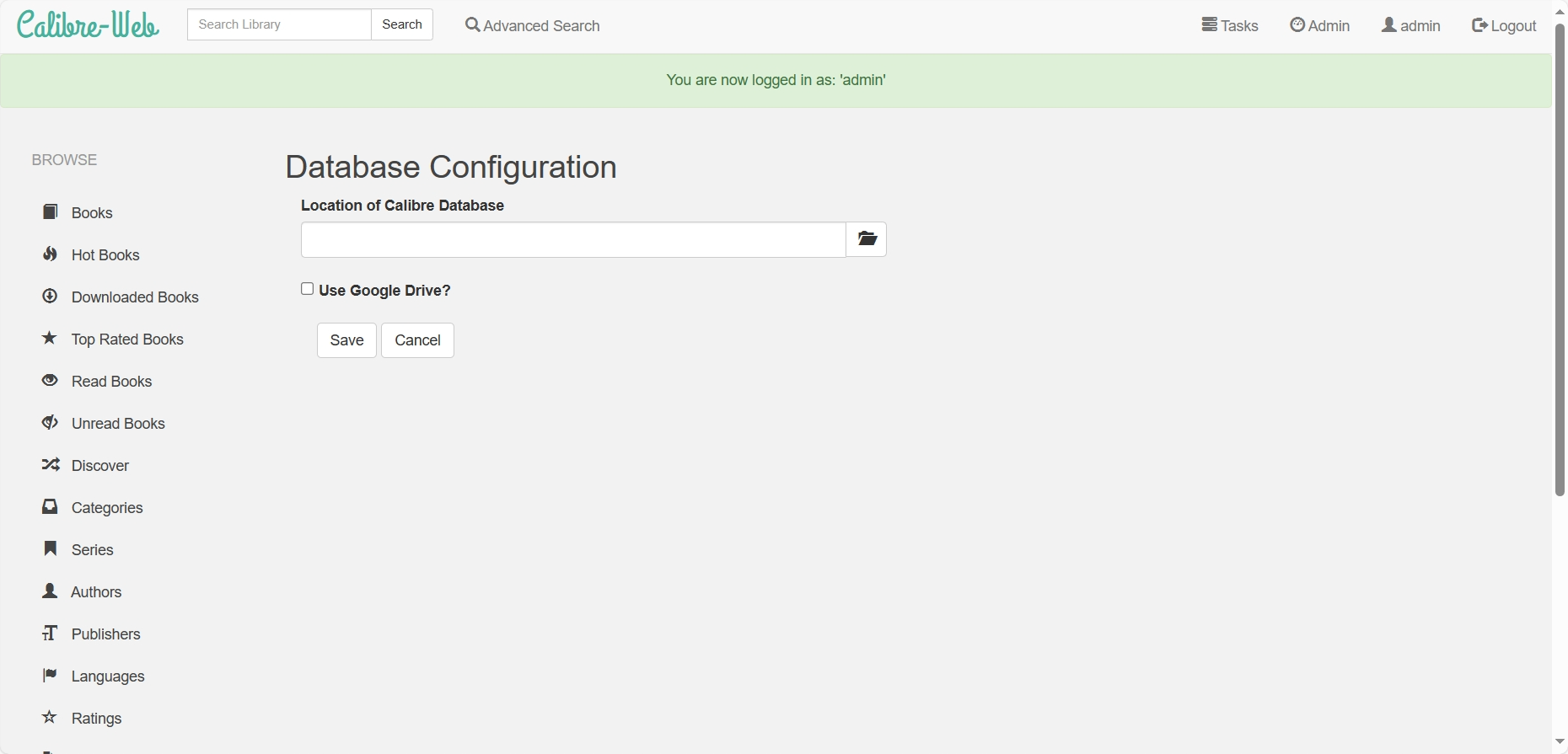Screen dimensions: 1568x754
Task: Open the admin user profile link
Action: 1411,25
